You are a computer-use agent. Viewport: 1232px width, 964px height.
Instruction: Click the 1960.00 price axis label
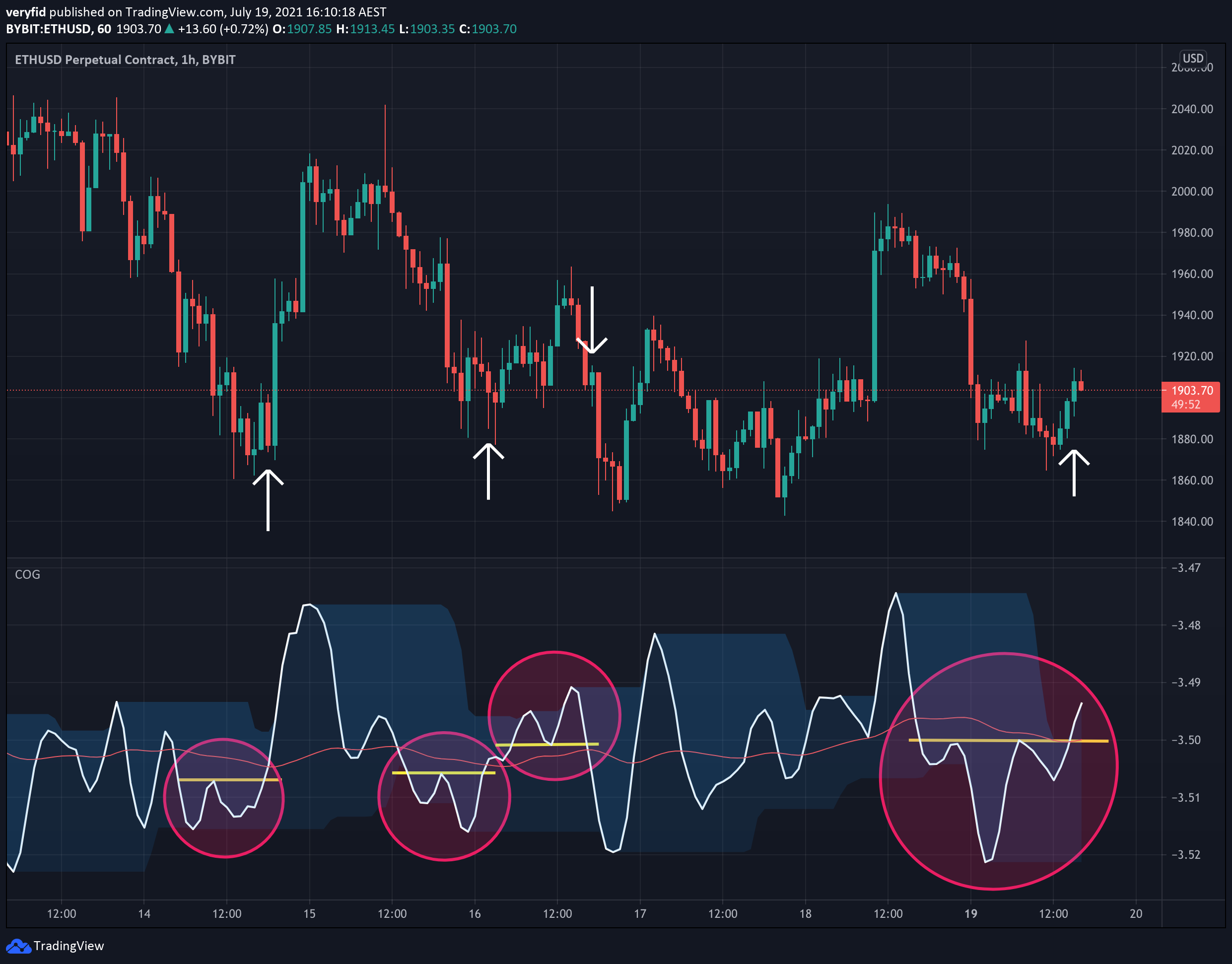(x=1192, y=274)
